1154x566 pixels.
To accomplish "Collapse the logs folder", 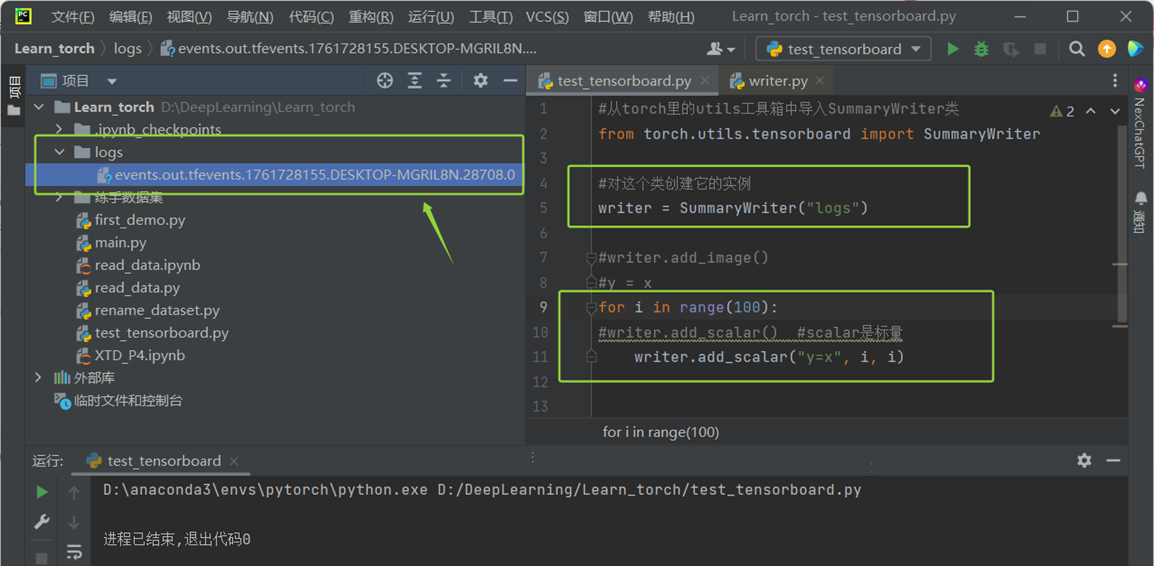I will [60, 152].
